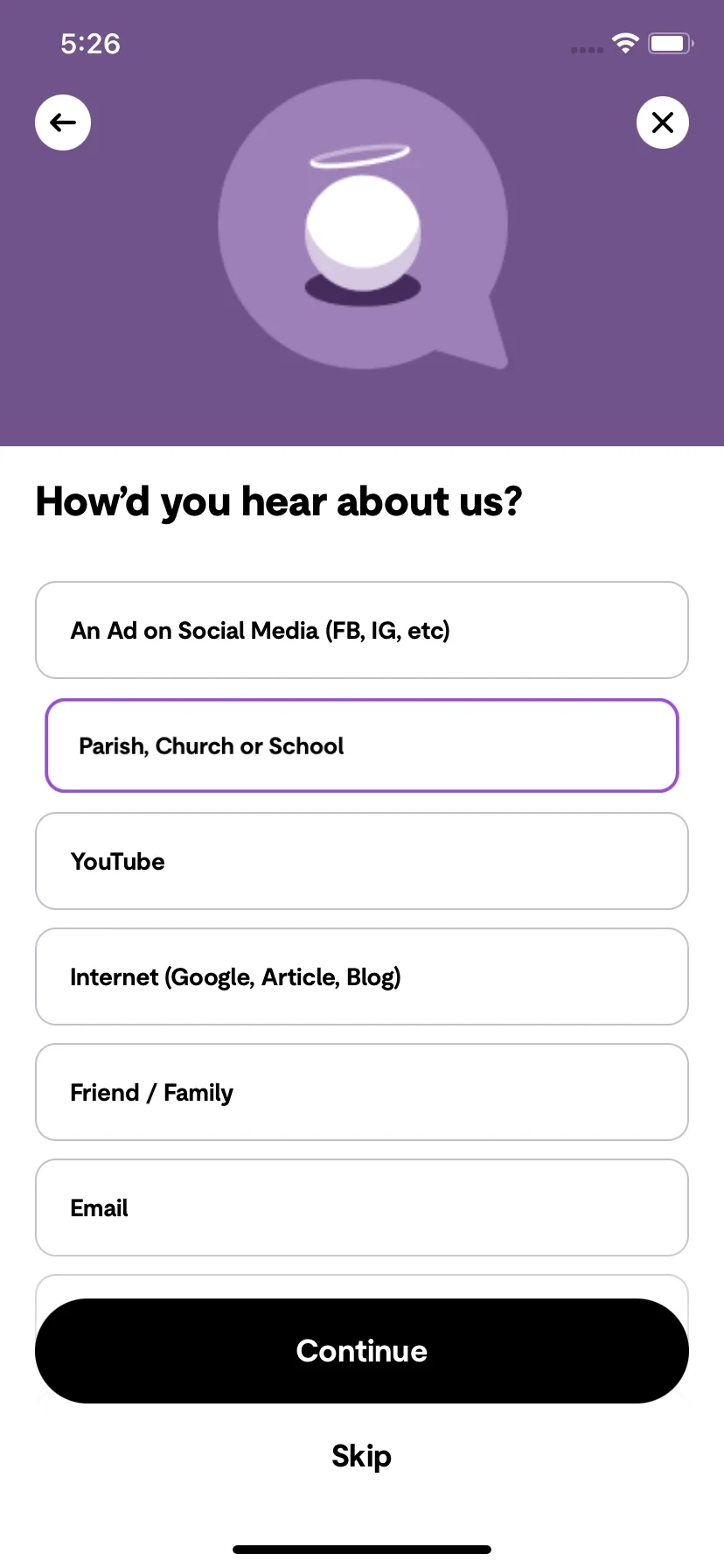Choose the Friend / Family option
Viewport: 724px width, 1568px height.
pyautogui.click(x=362, y=1092)
